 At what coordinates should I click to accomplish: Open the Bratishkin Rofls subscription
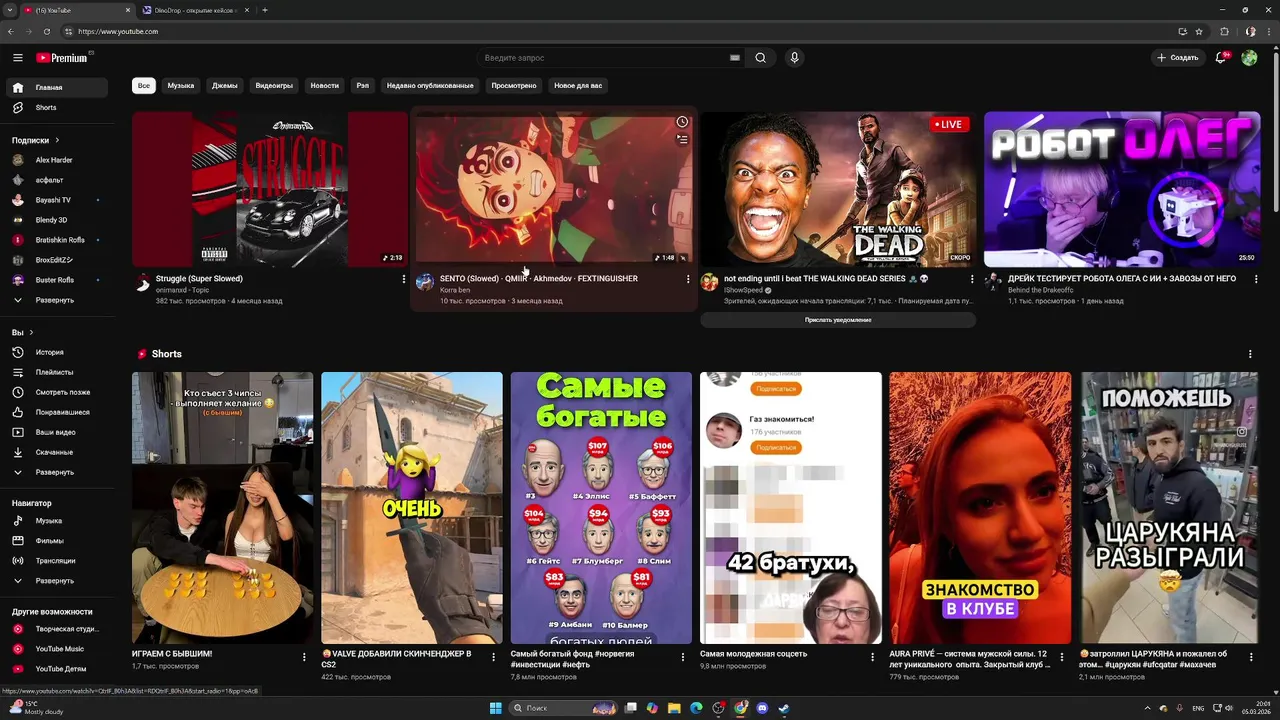coord(56,240)
